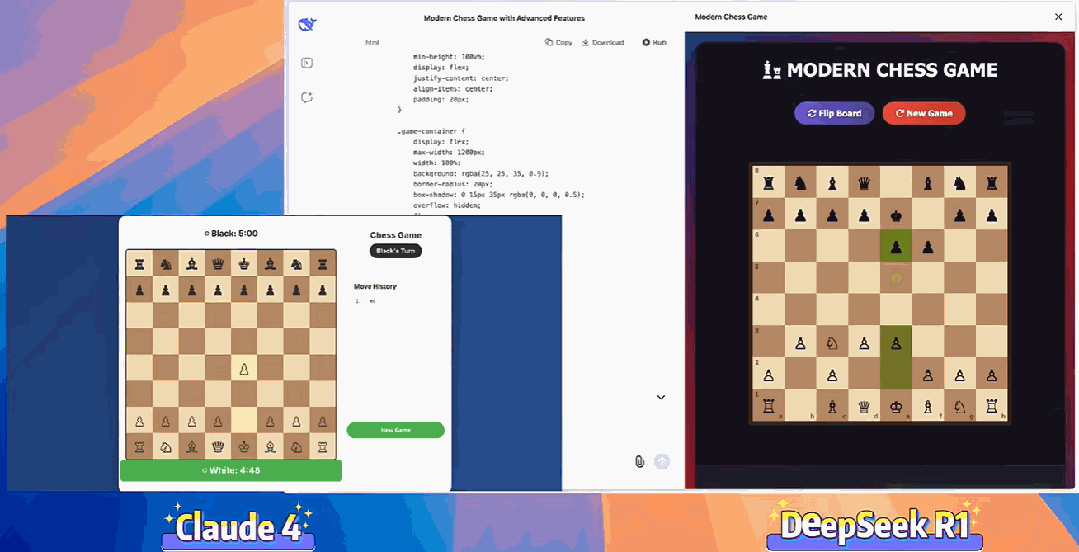Select the white pawn on b3 of DeepSeek's board
Screen dimensions: 1079x552
click(801, 343)
